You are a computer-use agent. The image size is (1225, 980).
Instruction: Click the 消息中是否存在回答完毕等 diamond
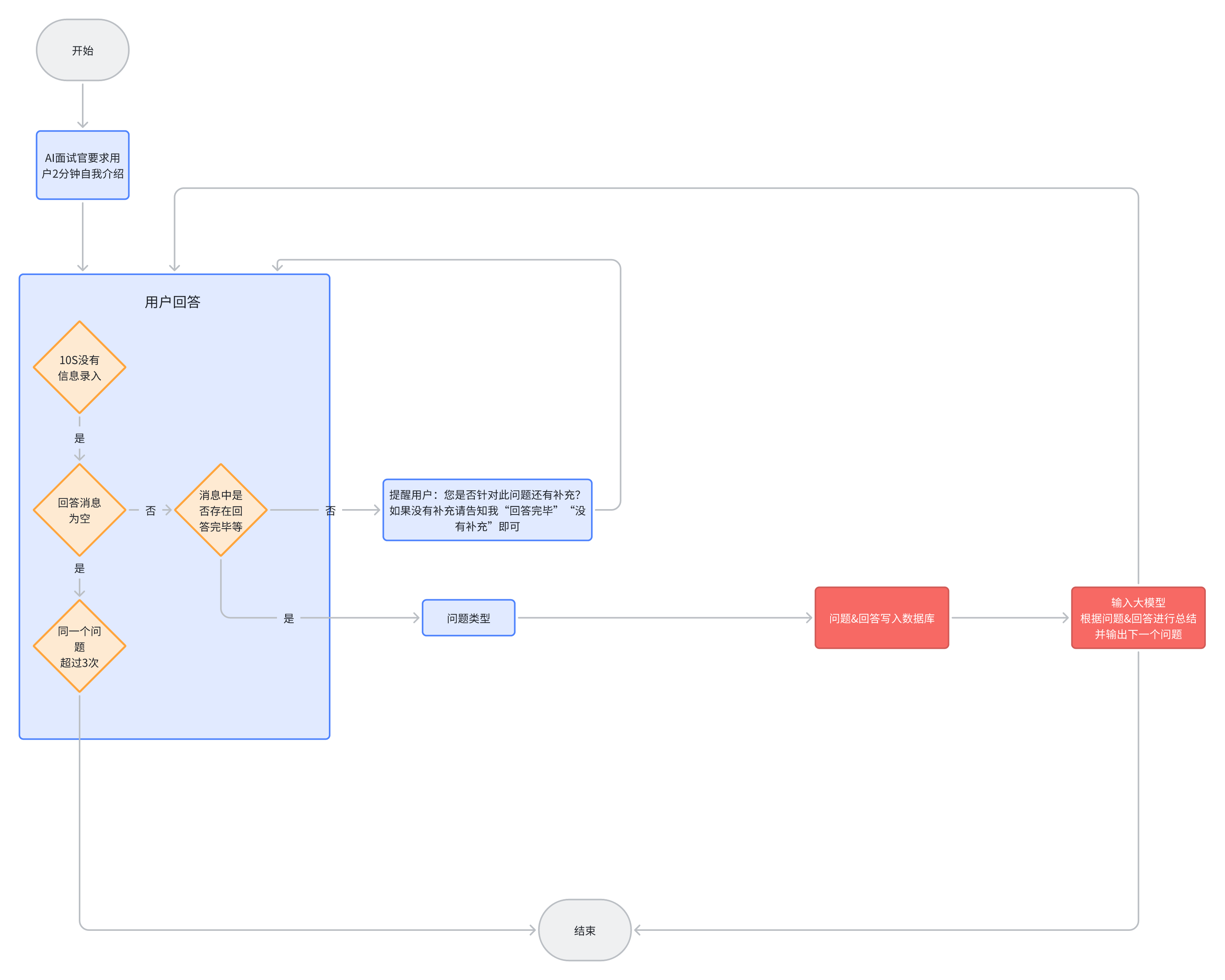tap(220, 510)
